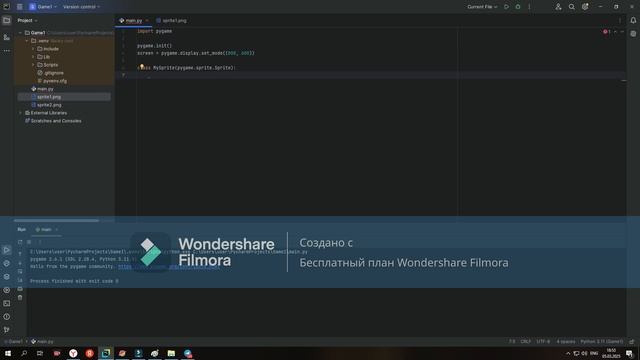Switch to the sprite1.png editor tab
Image resolution: width=640 pixels, height=360 pixels.
click(x=171, y=20)
